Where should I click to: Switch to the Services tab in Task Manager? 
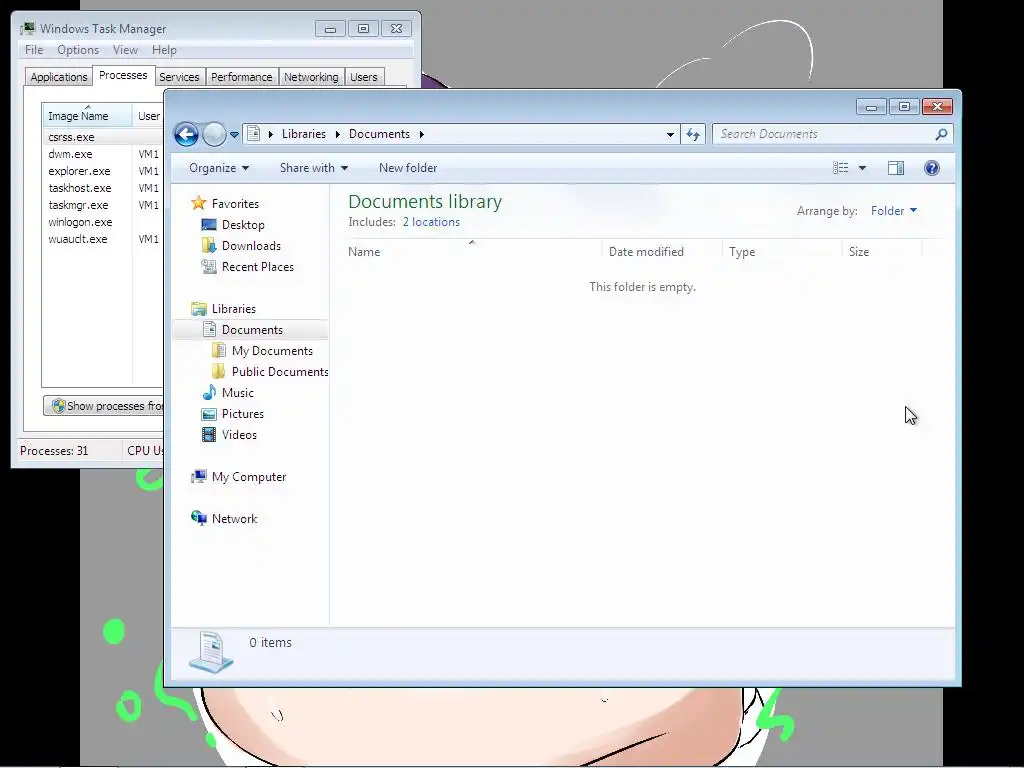click(x=179, y=77)
